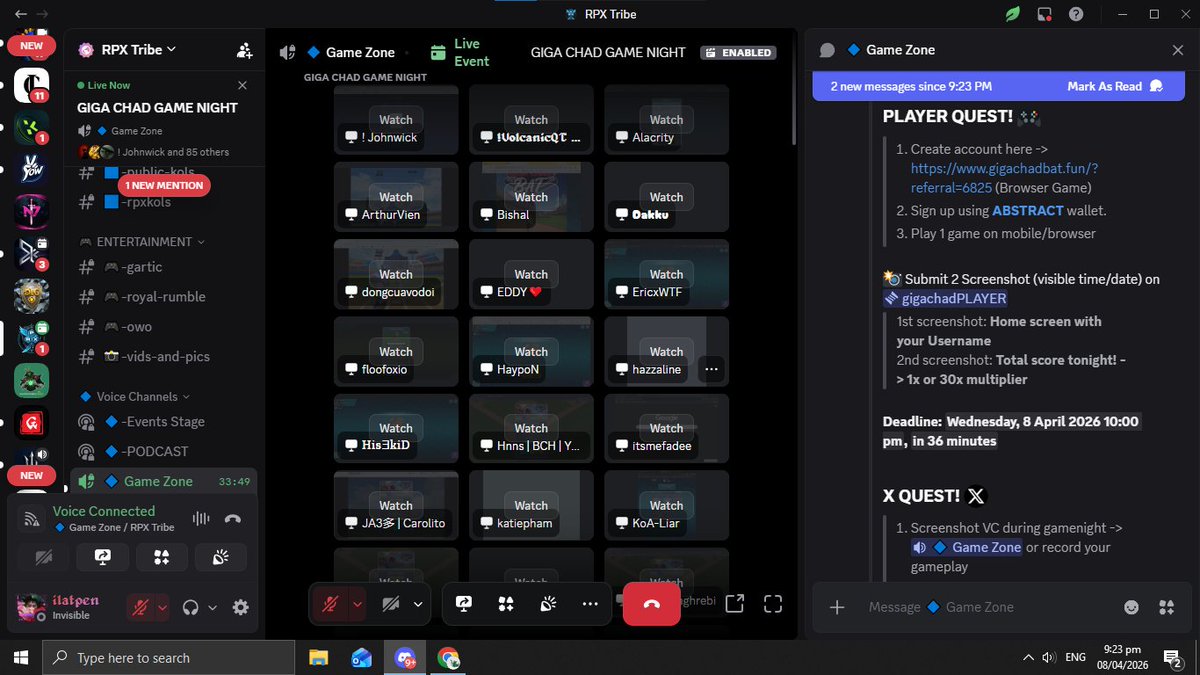
Task: Mark new messages as read
Action: tap(1113, 86)
